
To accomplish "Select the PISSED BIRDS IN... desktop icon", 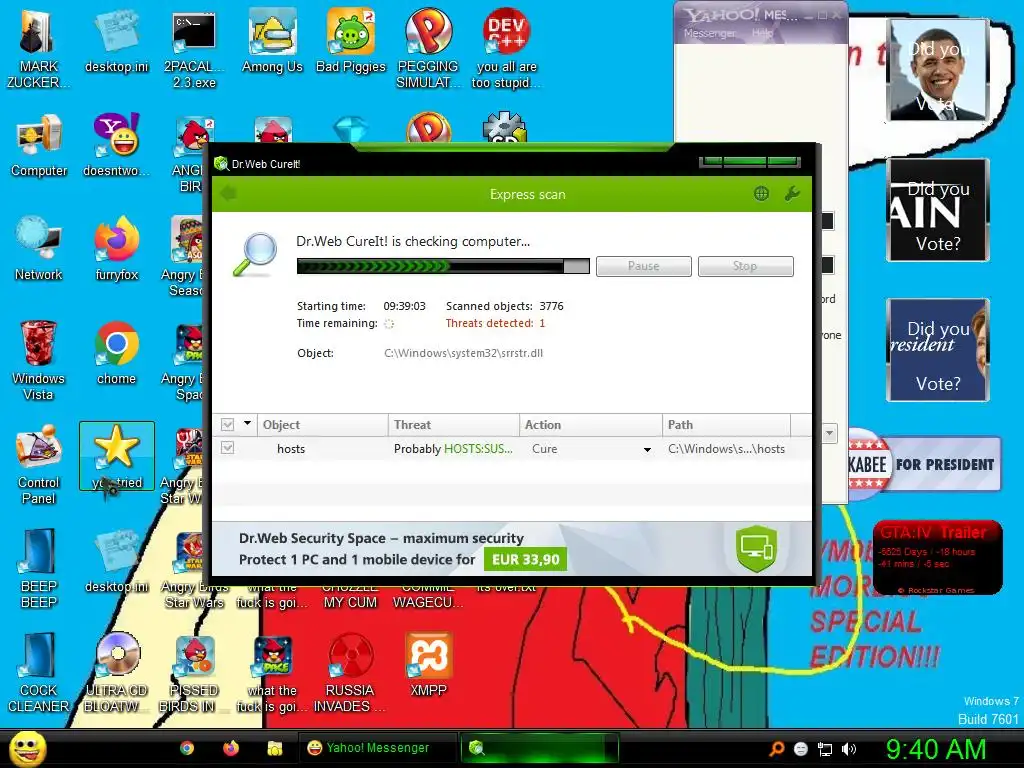I will [x=194, y=673].
